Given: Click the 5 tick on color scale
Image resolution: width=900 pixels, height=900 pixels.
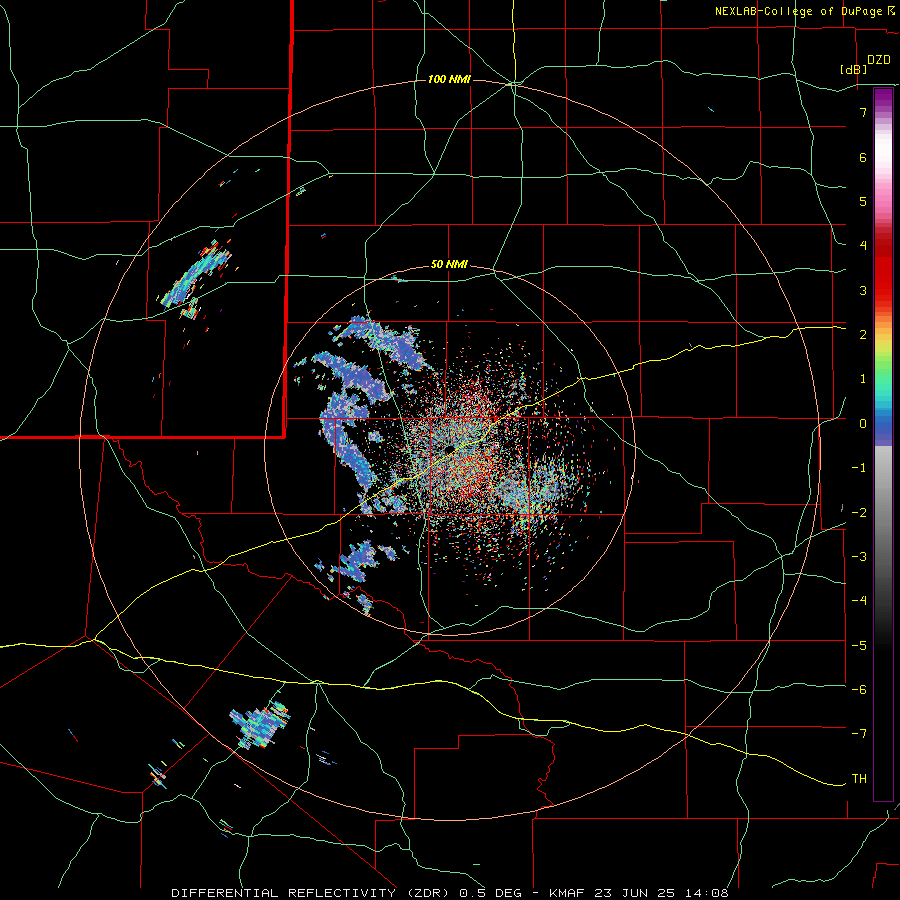Looking at the screenshot, I should [863, 201].
